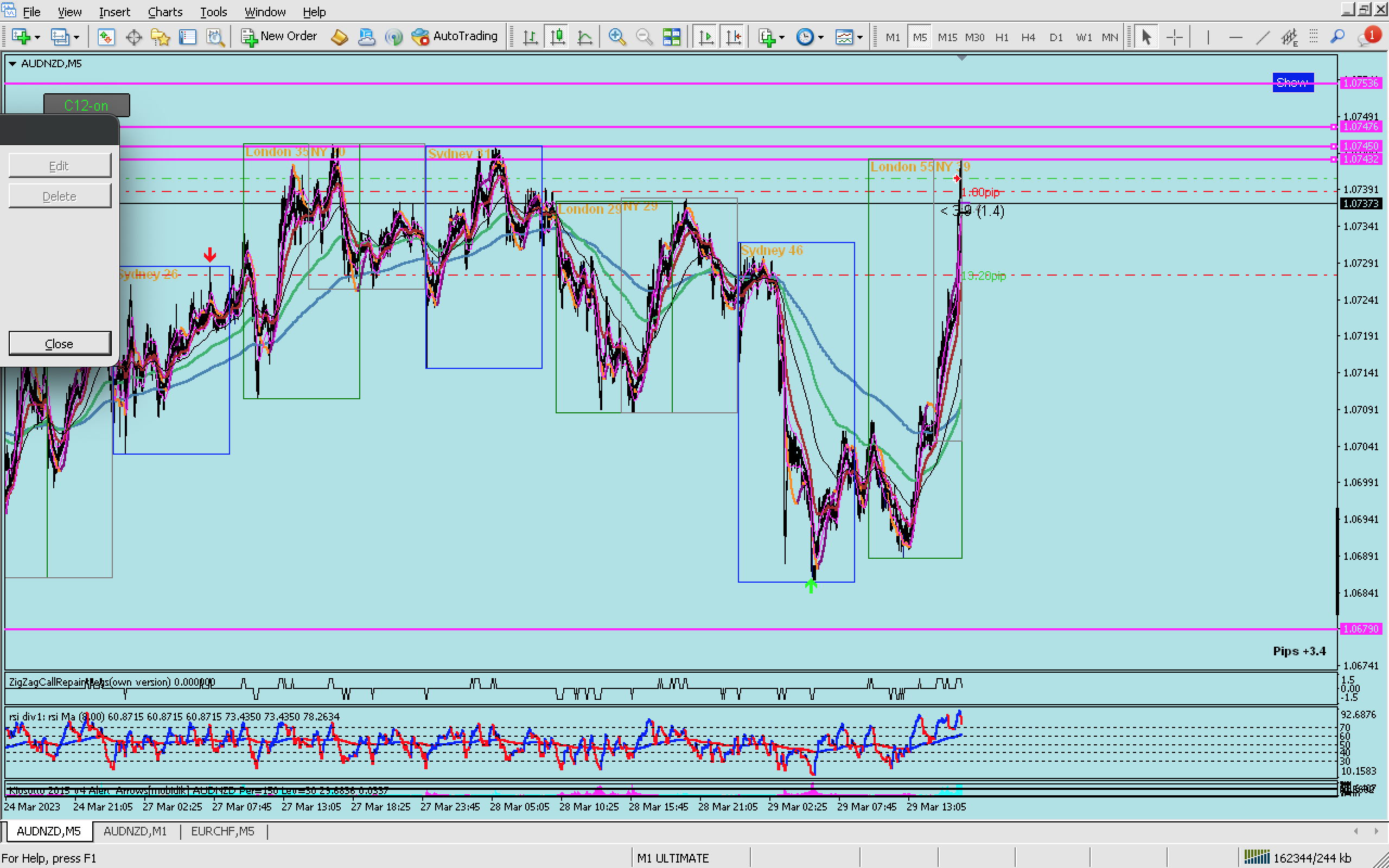1389x868 pixels.
Task: Click the New Order button
Action: [x=279, y=36]
